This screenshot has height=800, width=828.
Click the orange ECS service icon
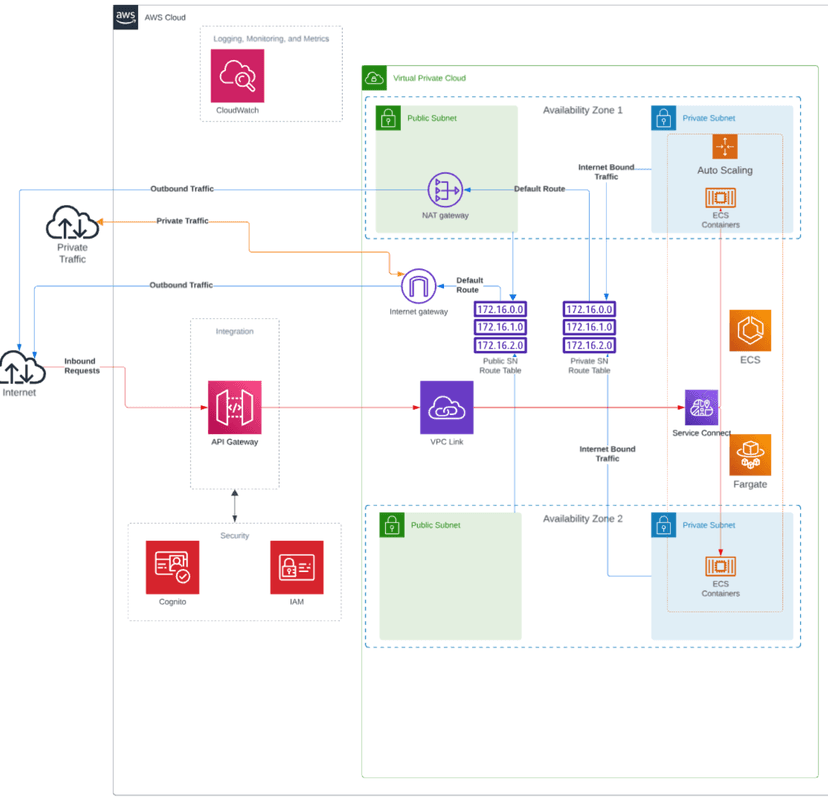coord(750,331)
